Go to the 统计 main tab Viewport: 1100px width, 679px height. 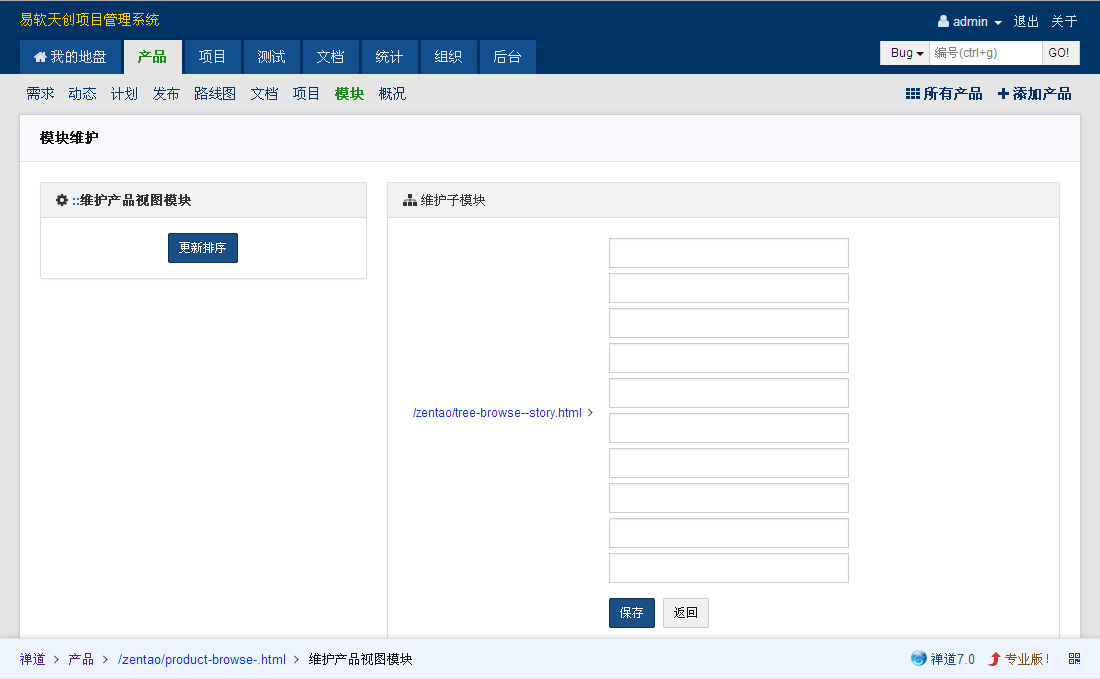click(389, 57)
